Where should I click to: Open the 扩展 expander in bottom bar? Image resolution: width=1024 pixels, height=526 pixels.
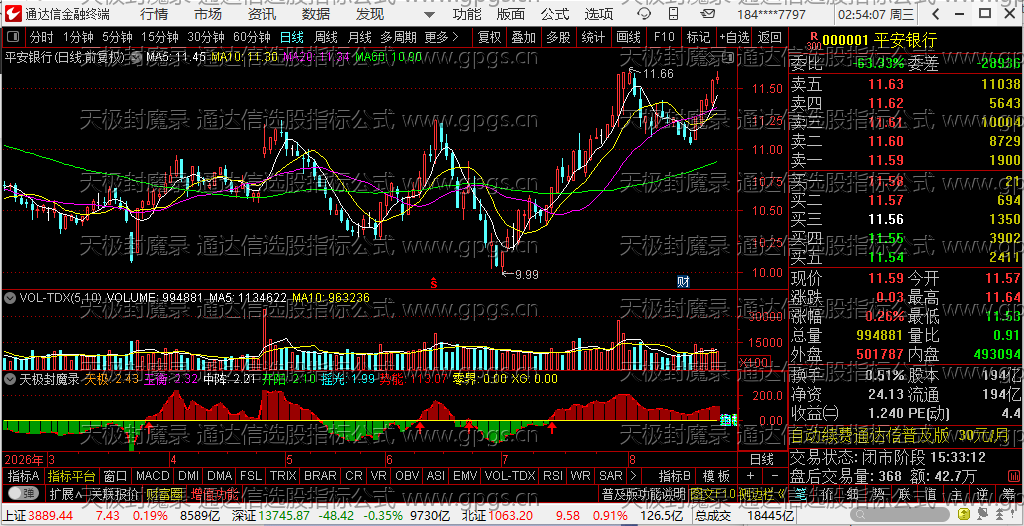tap(65, 493)
